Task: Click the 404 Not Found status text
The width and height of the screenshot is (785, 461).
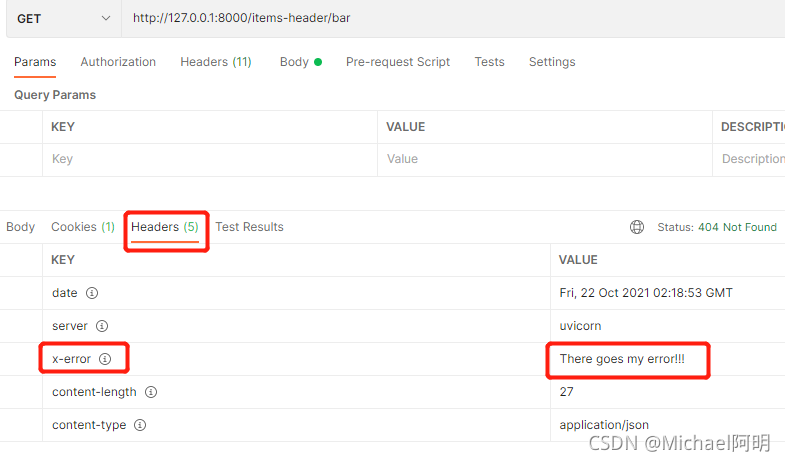Action: (x=737, y=227)
